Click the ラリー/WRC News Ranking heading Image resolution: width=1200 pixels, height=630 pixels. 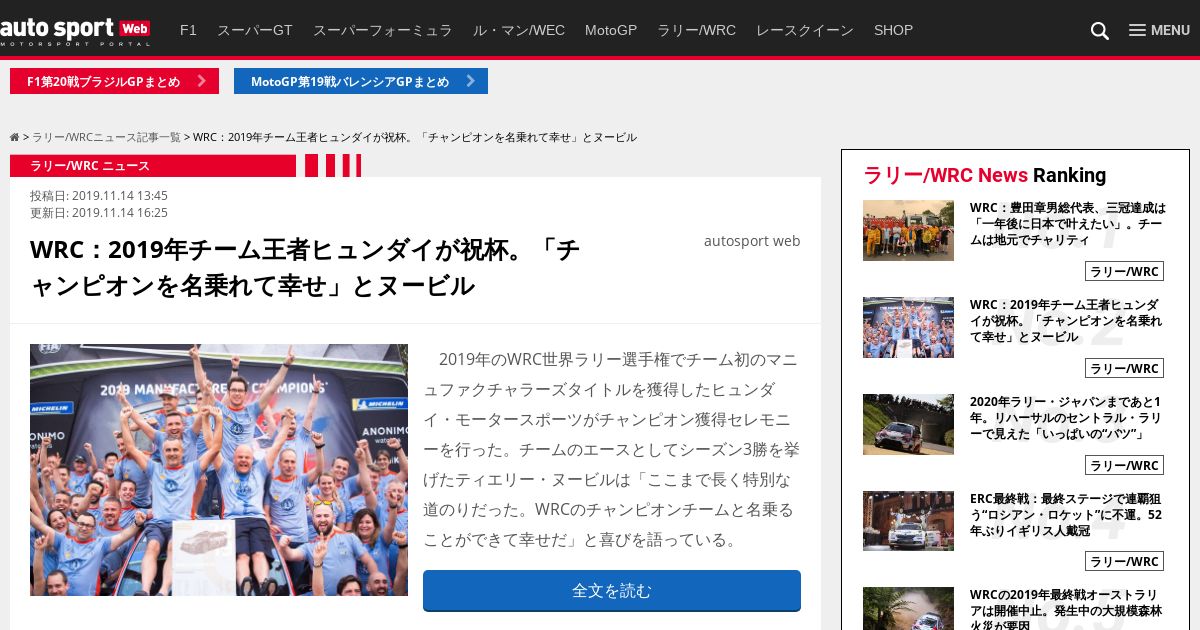[985, 175]
